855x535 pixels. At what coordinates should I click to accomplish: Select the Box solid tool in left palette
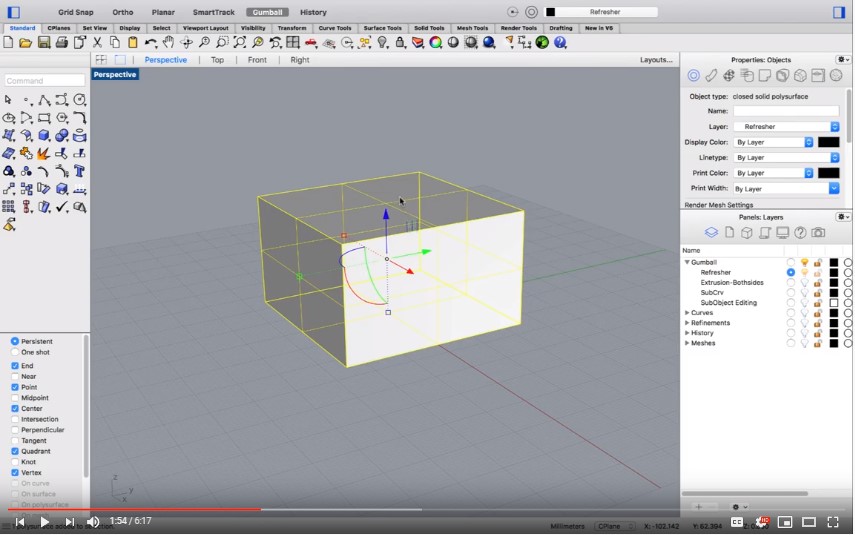click(44, 136)
